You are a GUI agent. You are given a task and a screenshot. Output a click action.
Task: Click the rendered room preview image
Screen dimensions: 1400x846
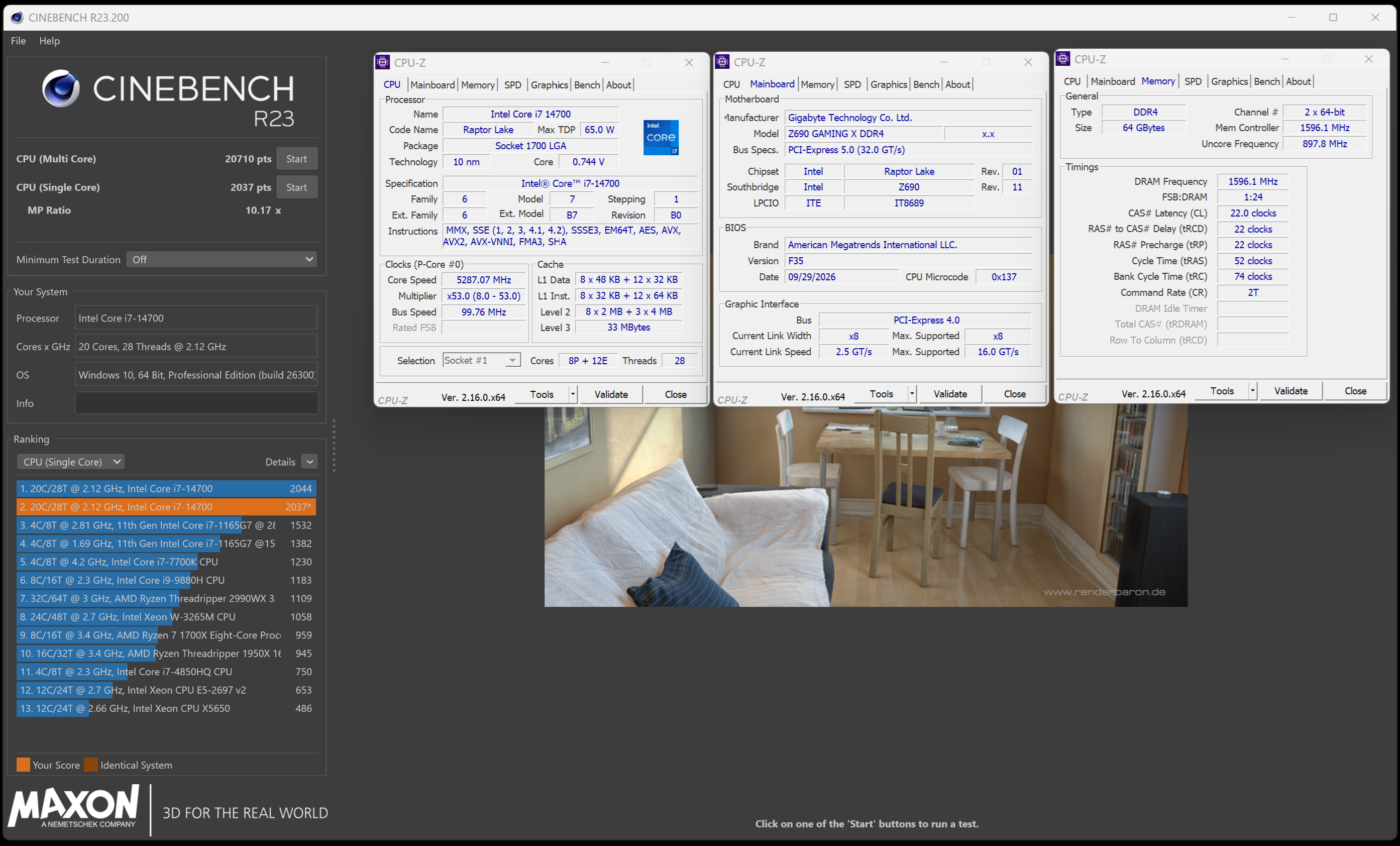[866, 506]
